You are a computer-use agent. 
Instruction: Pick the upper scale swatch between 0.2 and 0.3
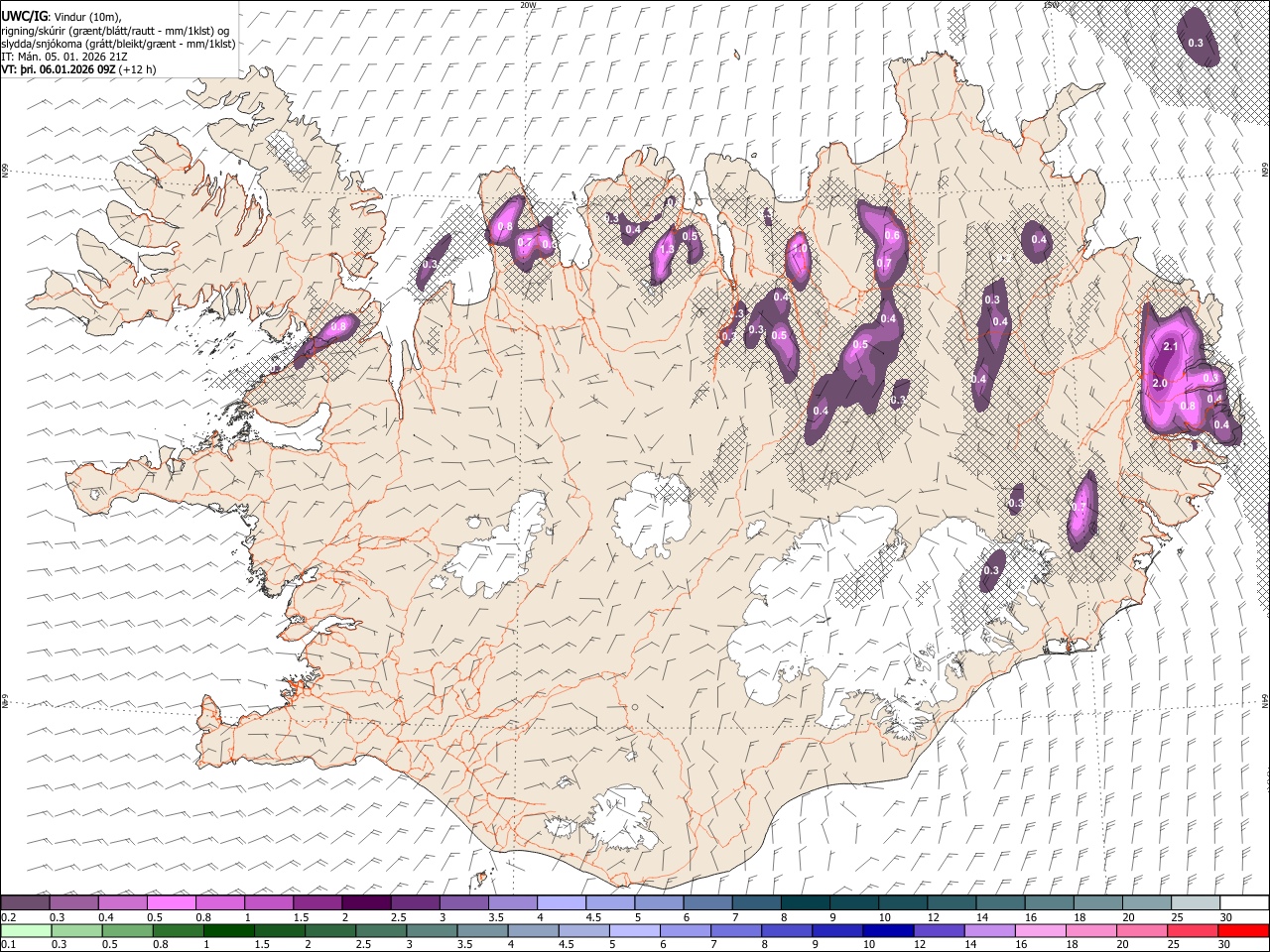25,903
